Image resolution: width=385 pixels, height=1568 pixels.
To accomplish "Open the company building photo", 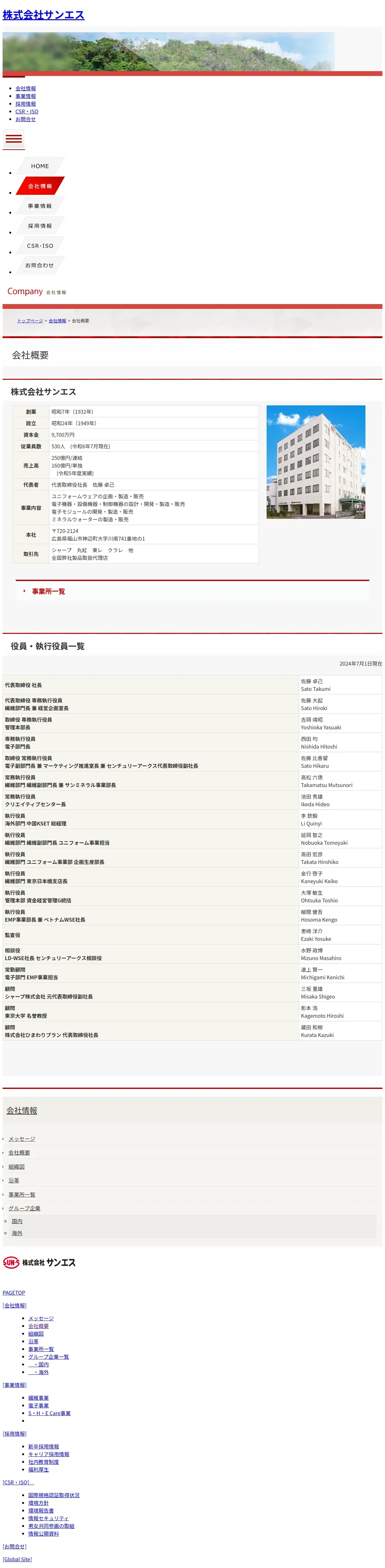I will (x=316, y=462).
